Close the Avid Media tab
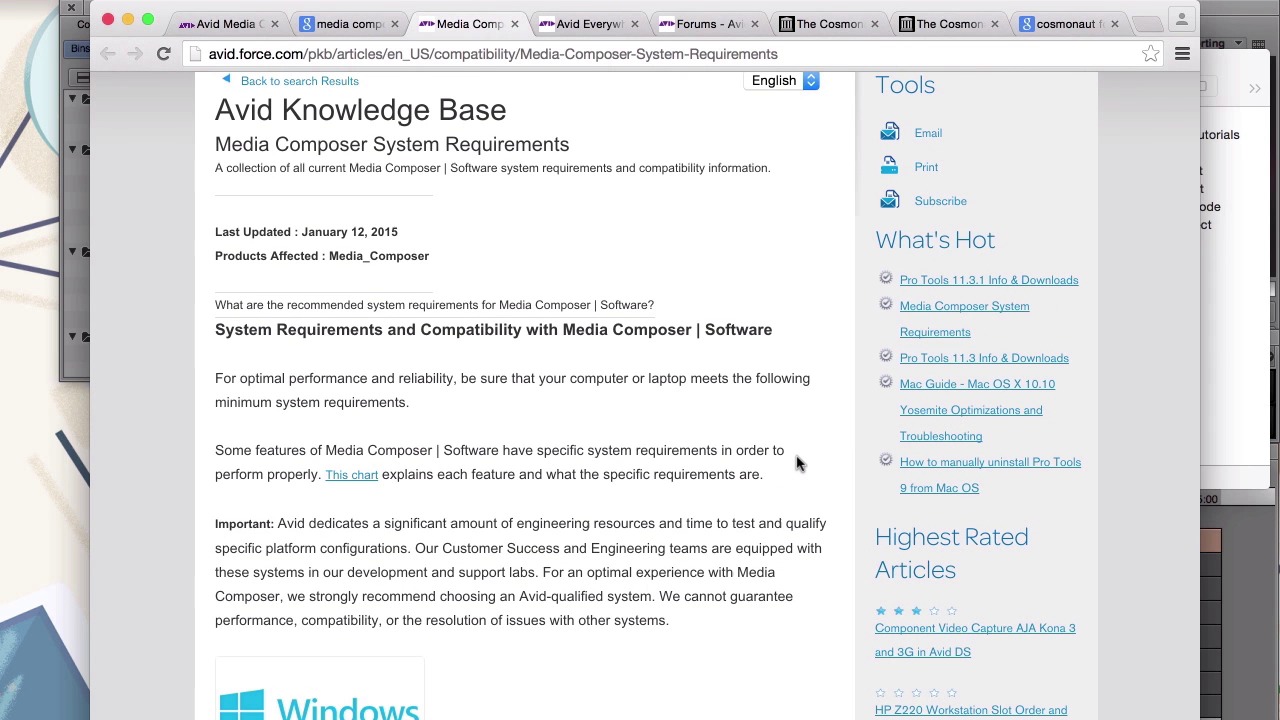1280x720 pixels. coord(274,24)
